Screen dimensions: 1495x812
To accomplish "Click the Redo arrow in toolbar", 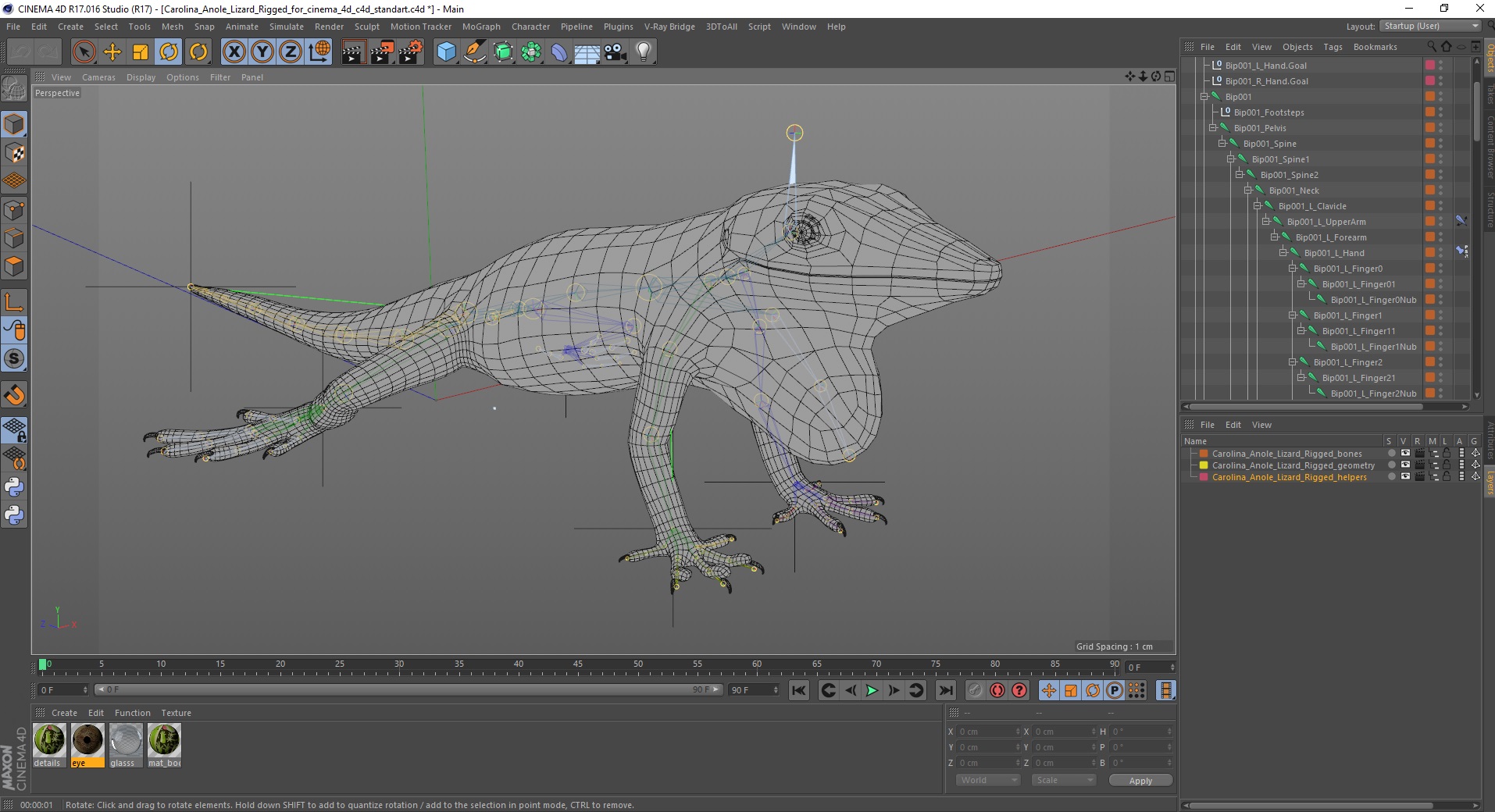I will point(48,52).
